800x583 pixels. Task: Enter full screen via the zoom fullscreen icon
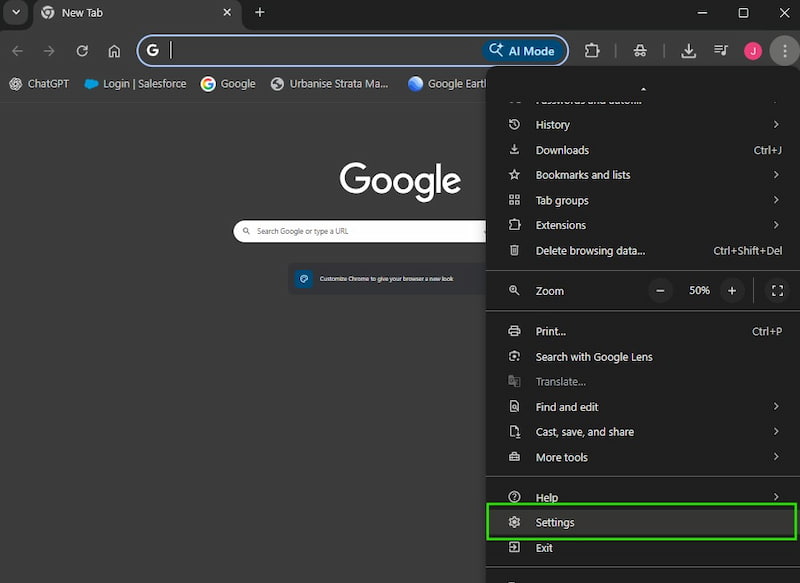[x=777, y=290]
